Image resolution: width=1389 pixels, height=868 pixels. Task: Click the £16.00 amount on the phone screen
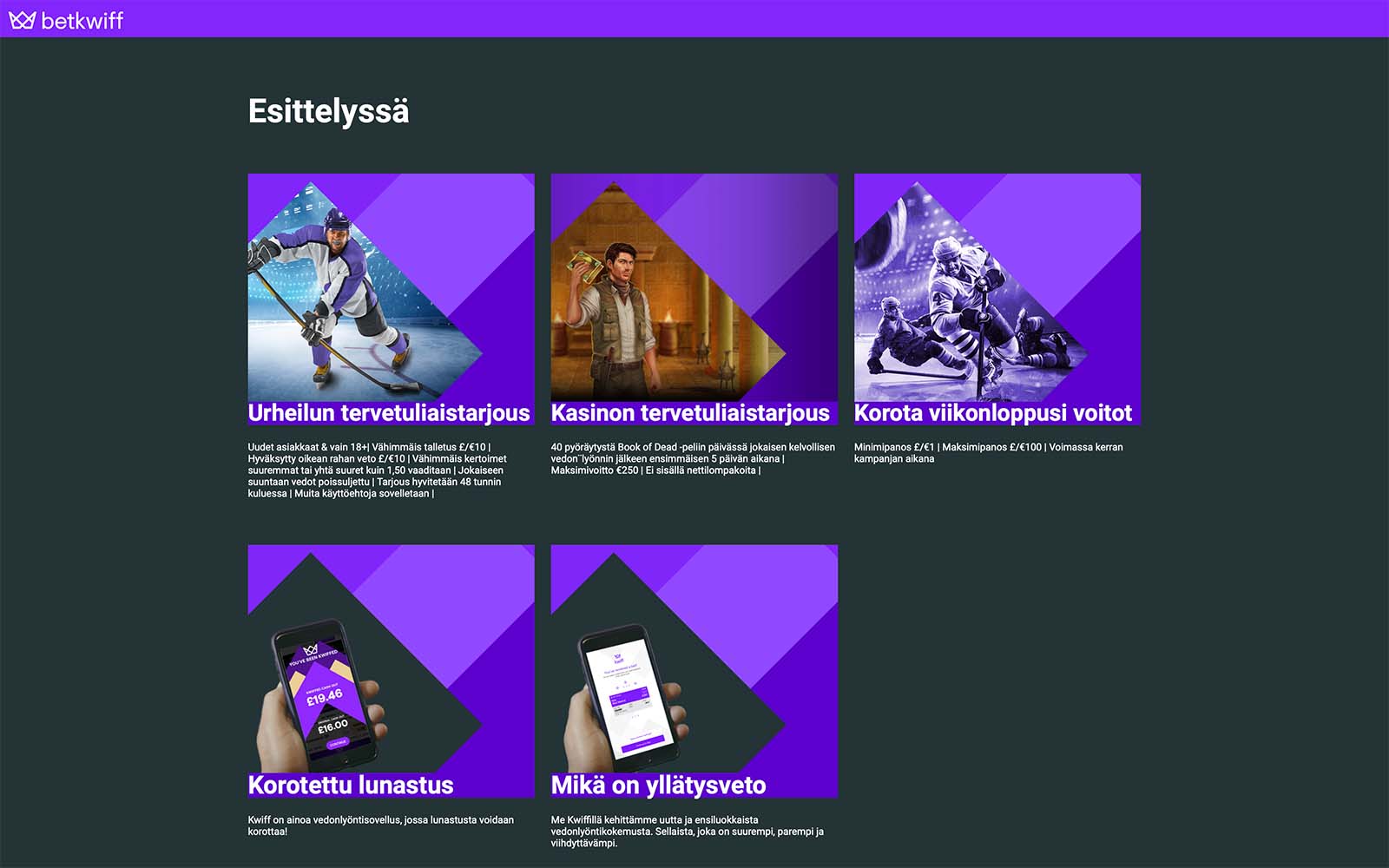(332, 726)
